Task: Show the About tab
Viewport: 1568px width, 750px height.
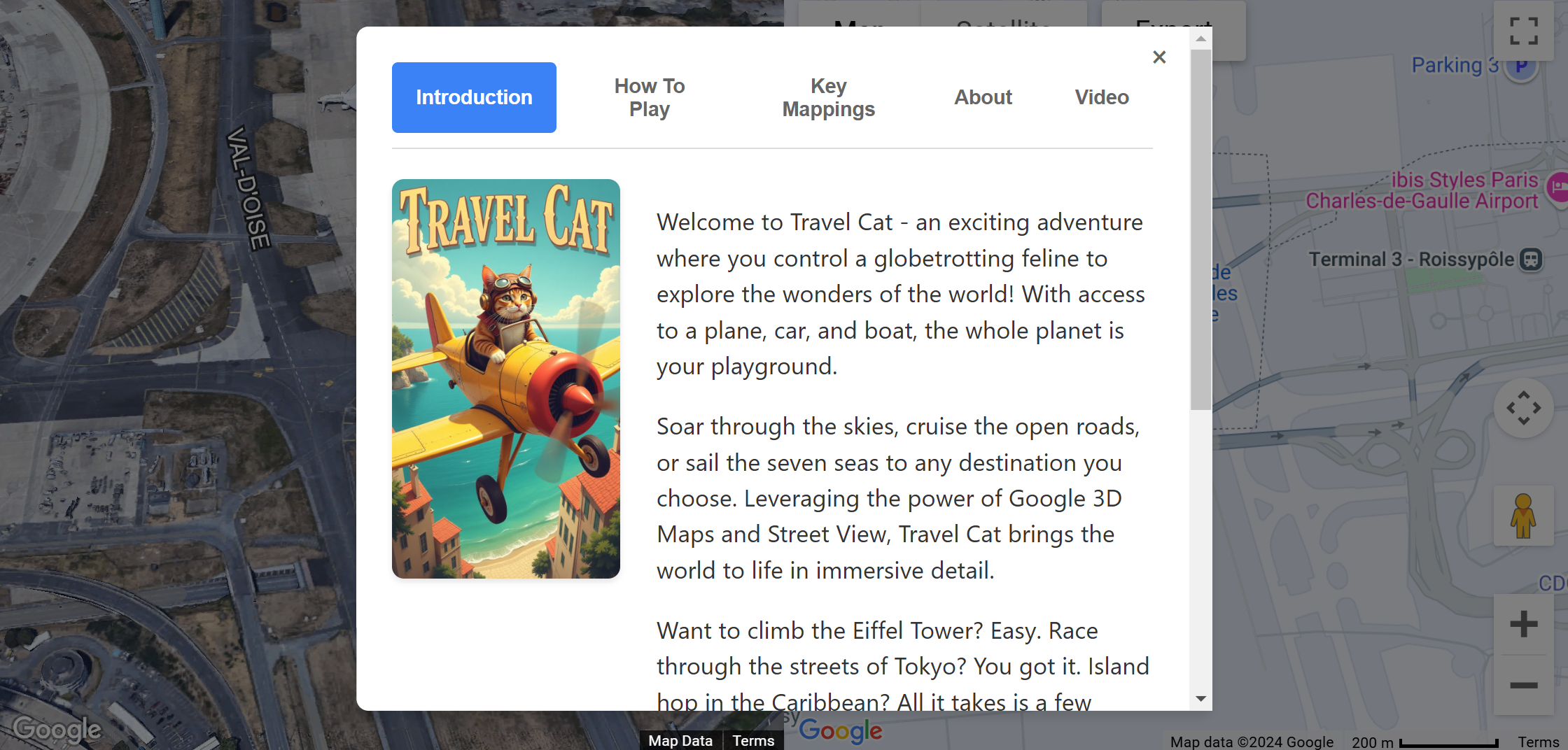Action: point(983,97)
